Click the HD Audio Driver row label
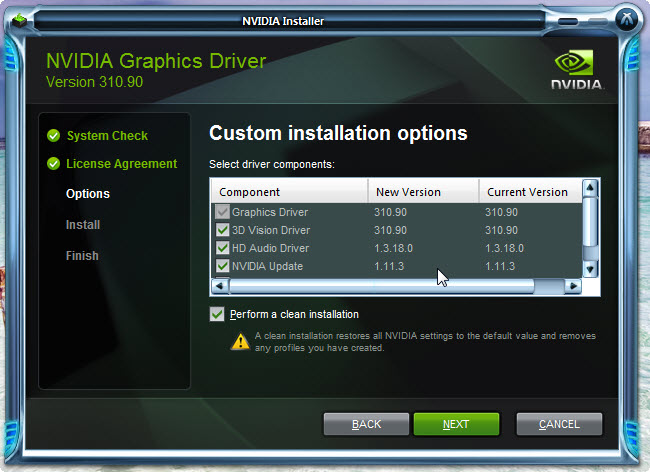This screenshot has height=472, width=650. [x=270, y=248]
